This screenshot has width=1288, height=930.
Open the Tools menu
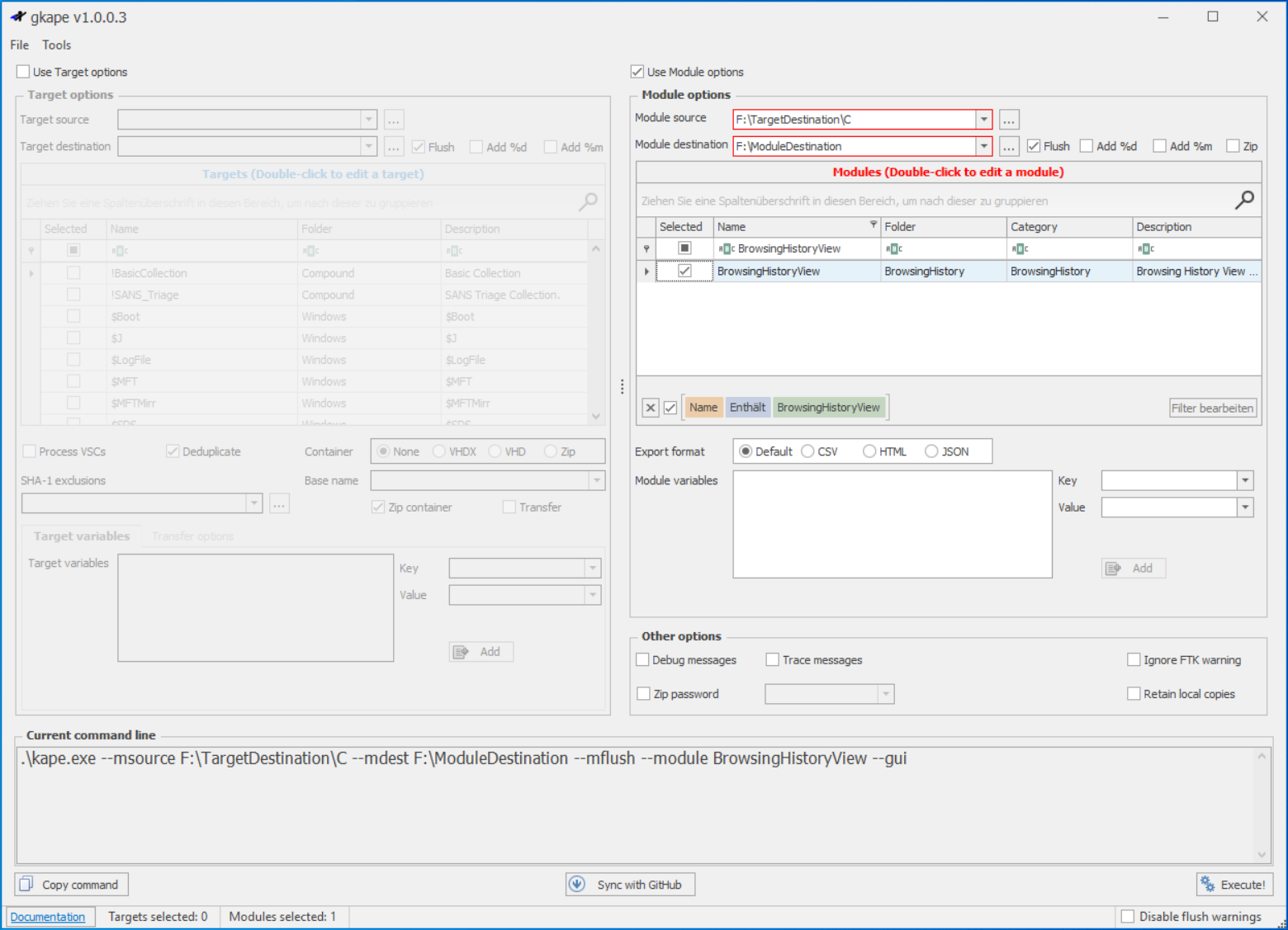[57, 45]
